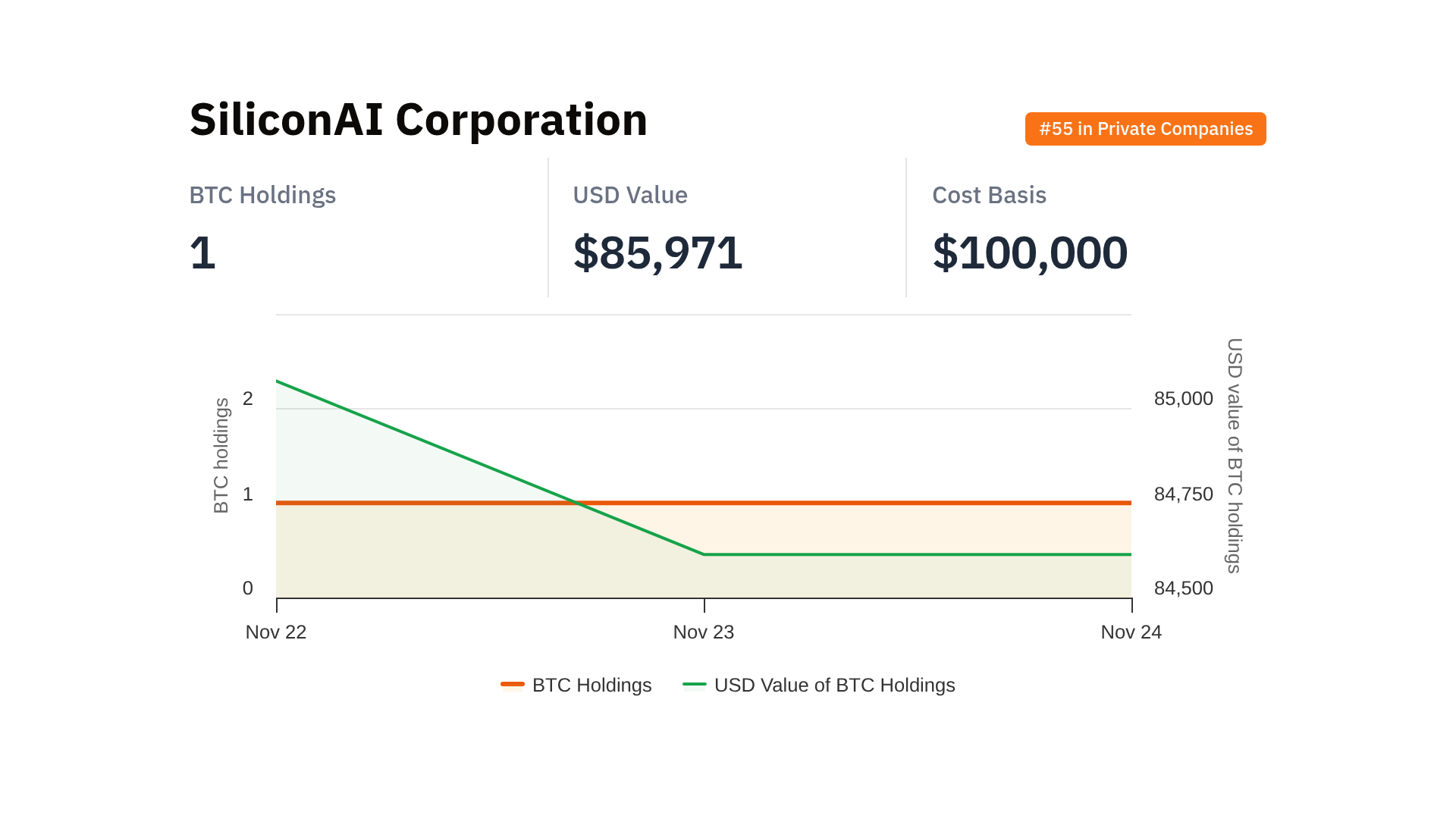1456x819 pixels.
Task: Click the #55 in Private Companies badge
Action: point(1145,129)
